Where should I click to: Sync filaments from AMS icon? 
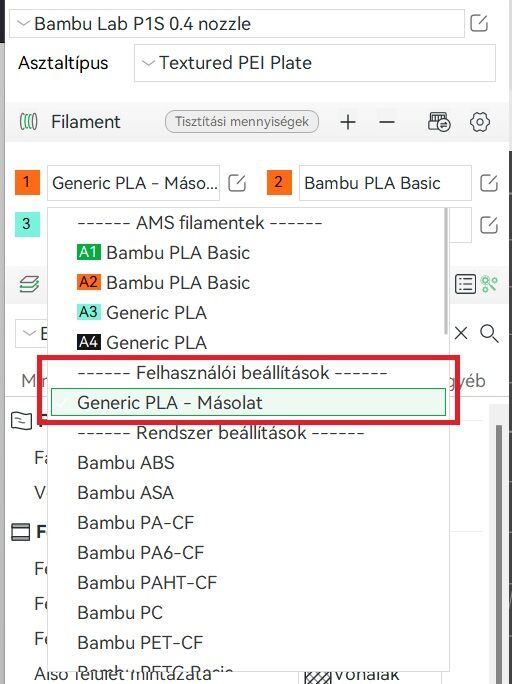(x=439, y=122)
